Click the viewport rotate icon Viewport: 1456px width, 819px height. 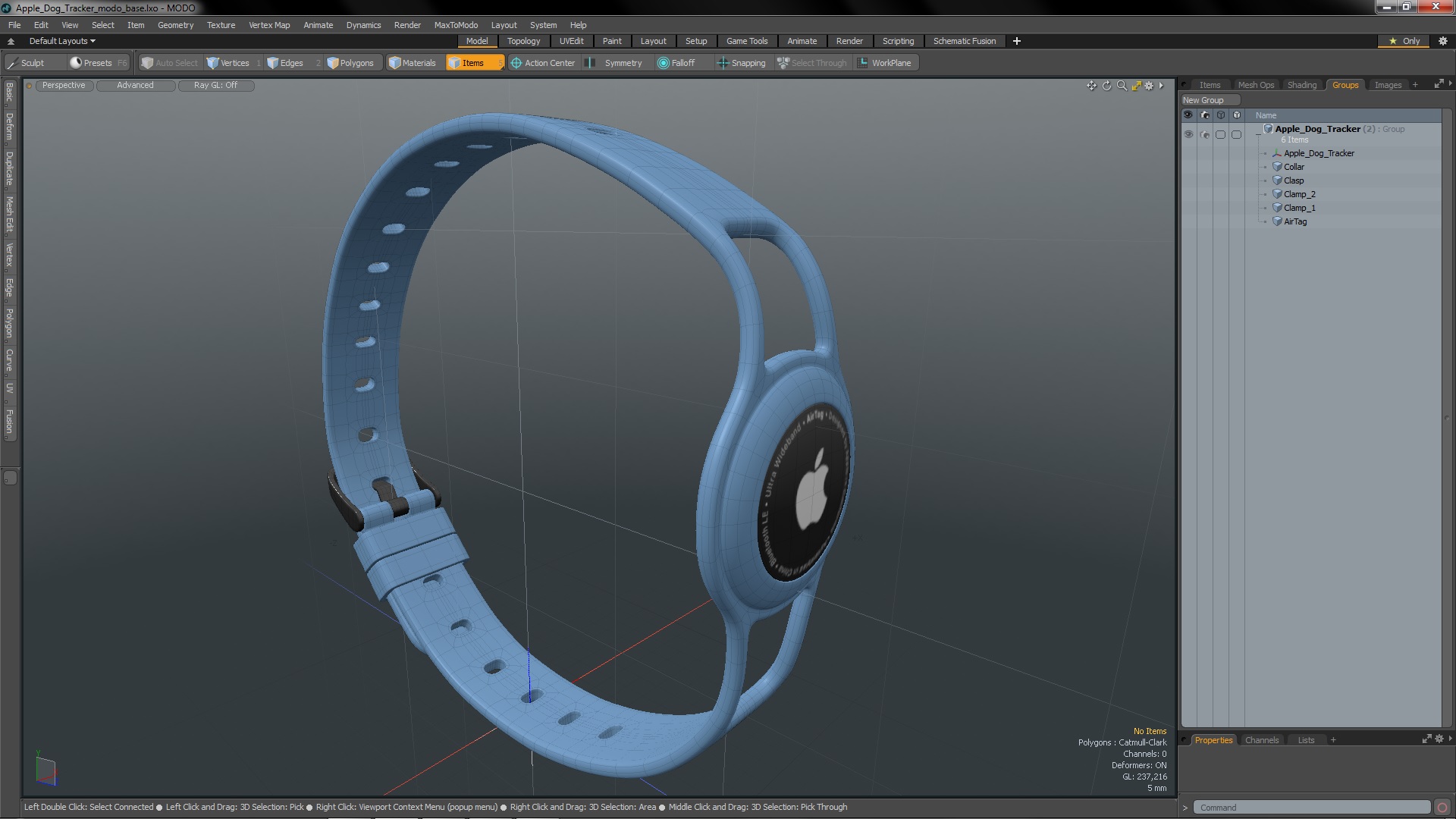click(1106, 86)
